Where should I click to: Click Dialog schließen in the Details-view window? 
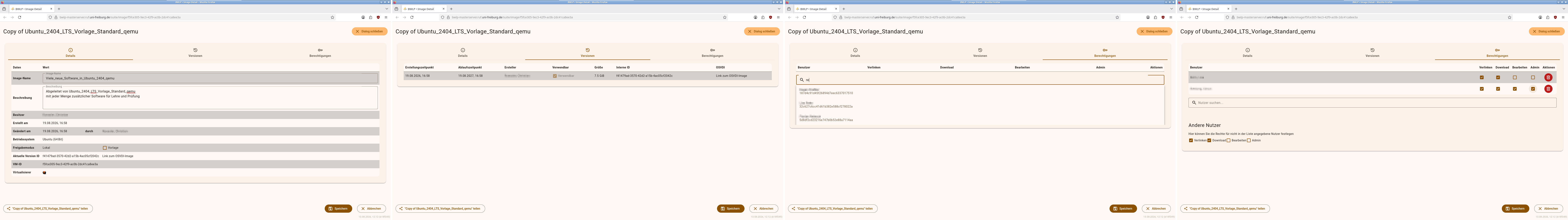point(370,31)
